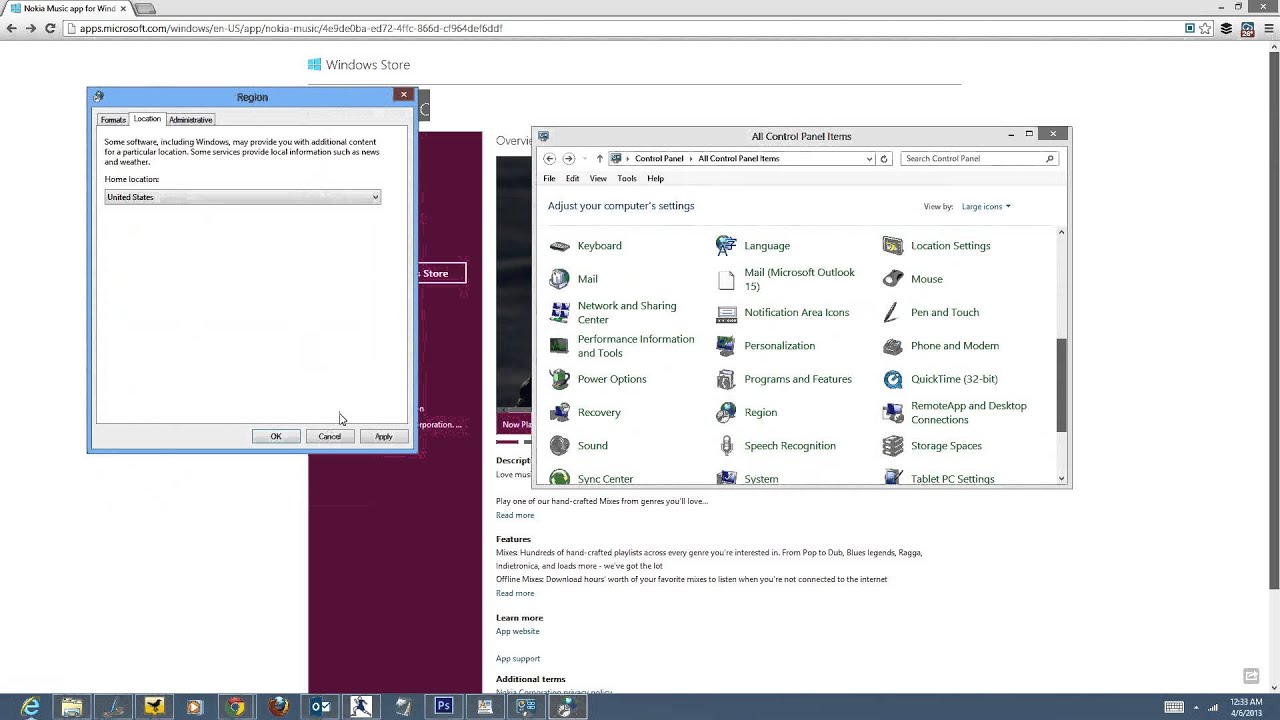This screenshot has height=720, width=1280.
Task: Open the View menu in Control Panel
Action: tap(598, 178)
